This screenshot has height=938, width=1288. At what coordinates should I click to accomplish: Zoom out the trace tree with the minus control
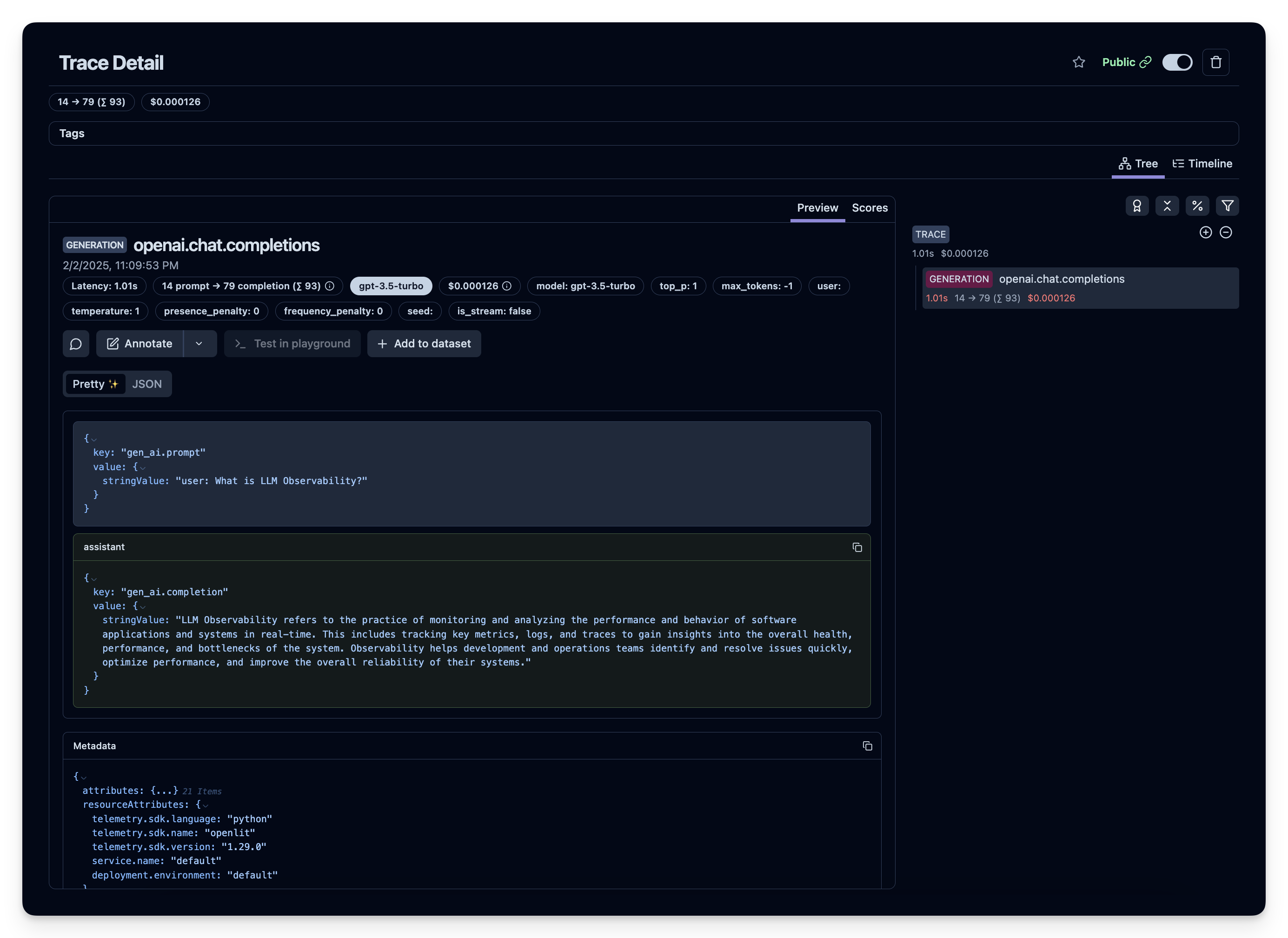coord(1226,233)
